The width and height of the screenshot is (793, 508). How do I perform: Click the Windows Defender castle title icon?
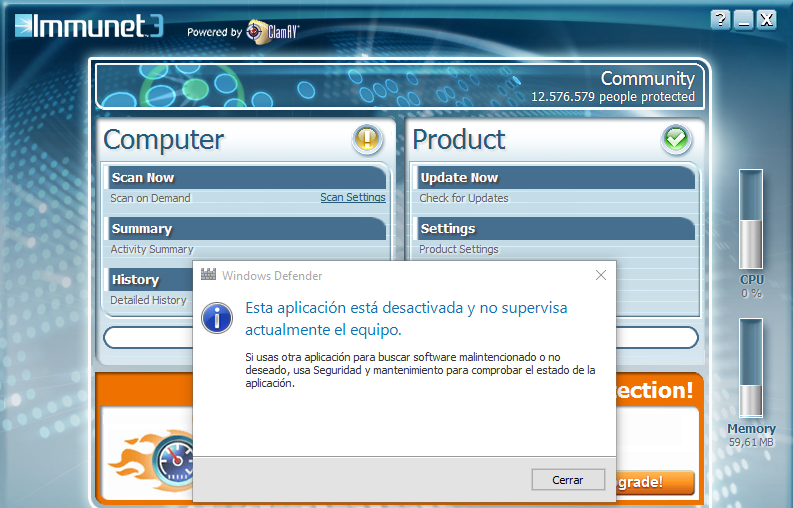tap(208, 275)
